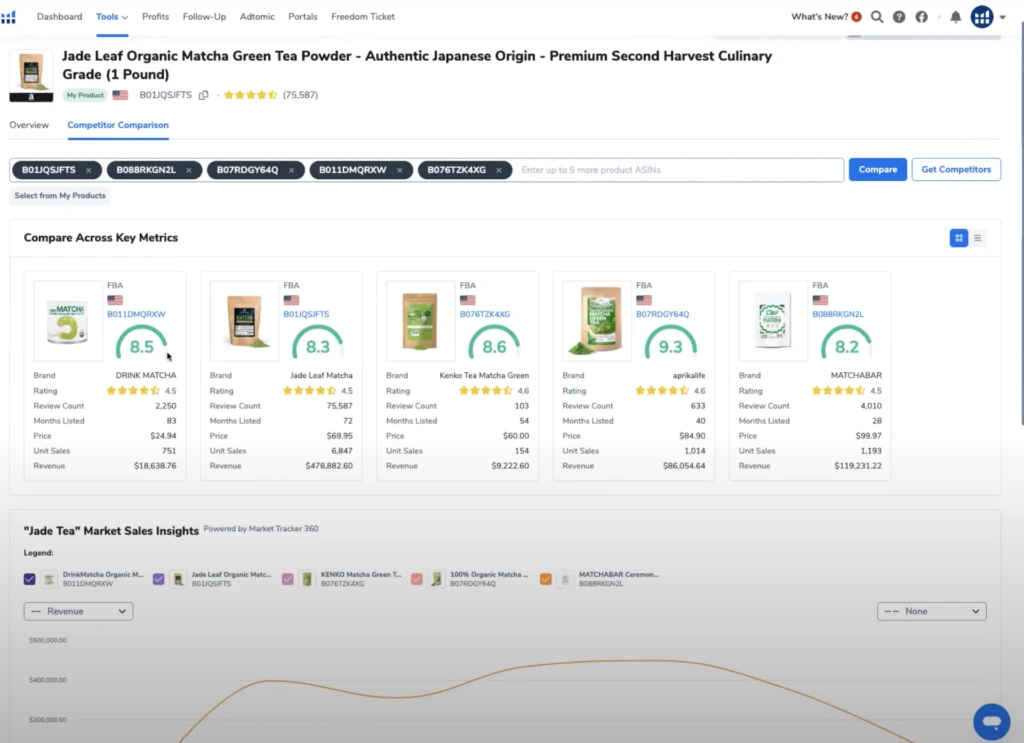Click the notifications bell icon
The height and width of the screenshot is (743, 1024).
(x=955, y=17)
